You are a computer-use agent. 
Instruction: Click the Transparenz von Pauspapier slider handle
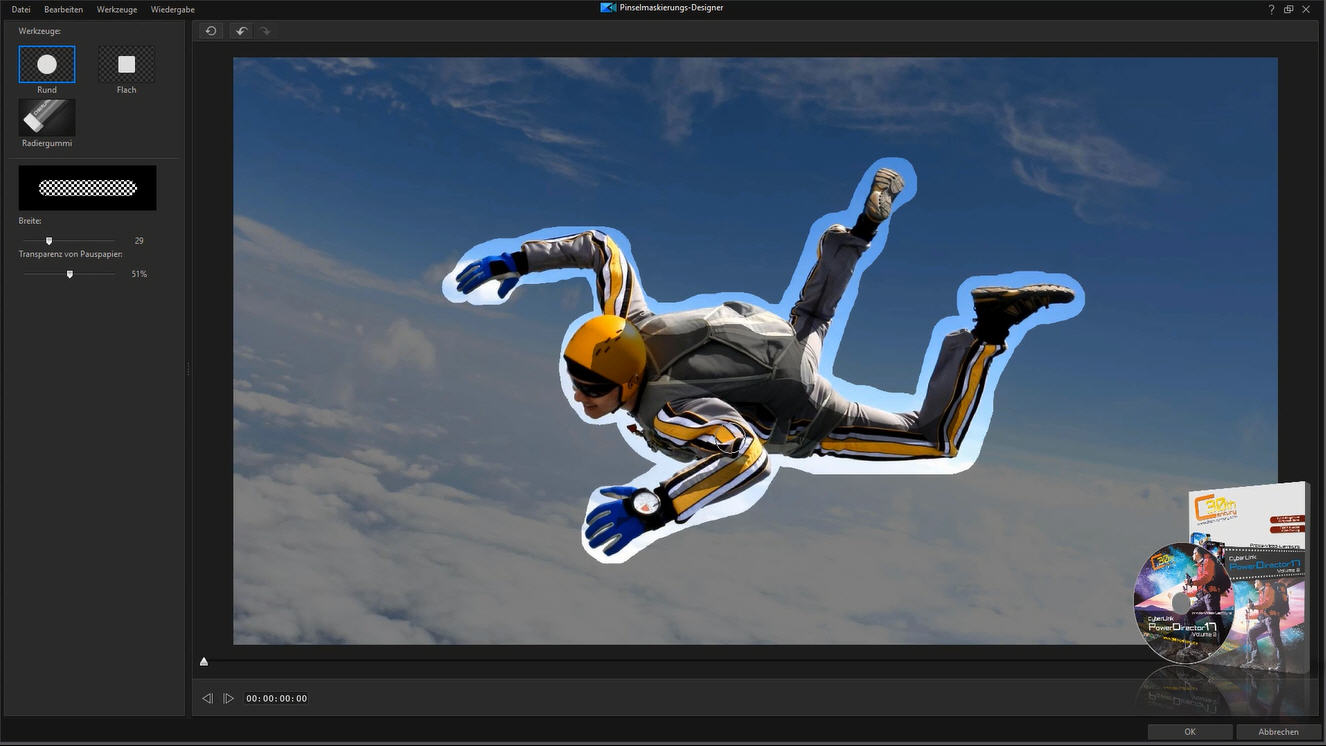[70, 274]
